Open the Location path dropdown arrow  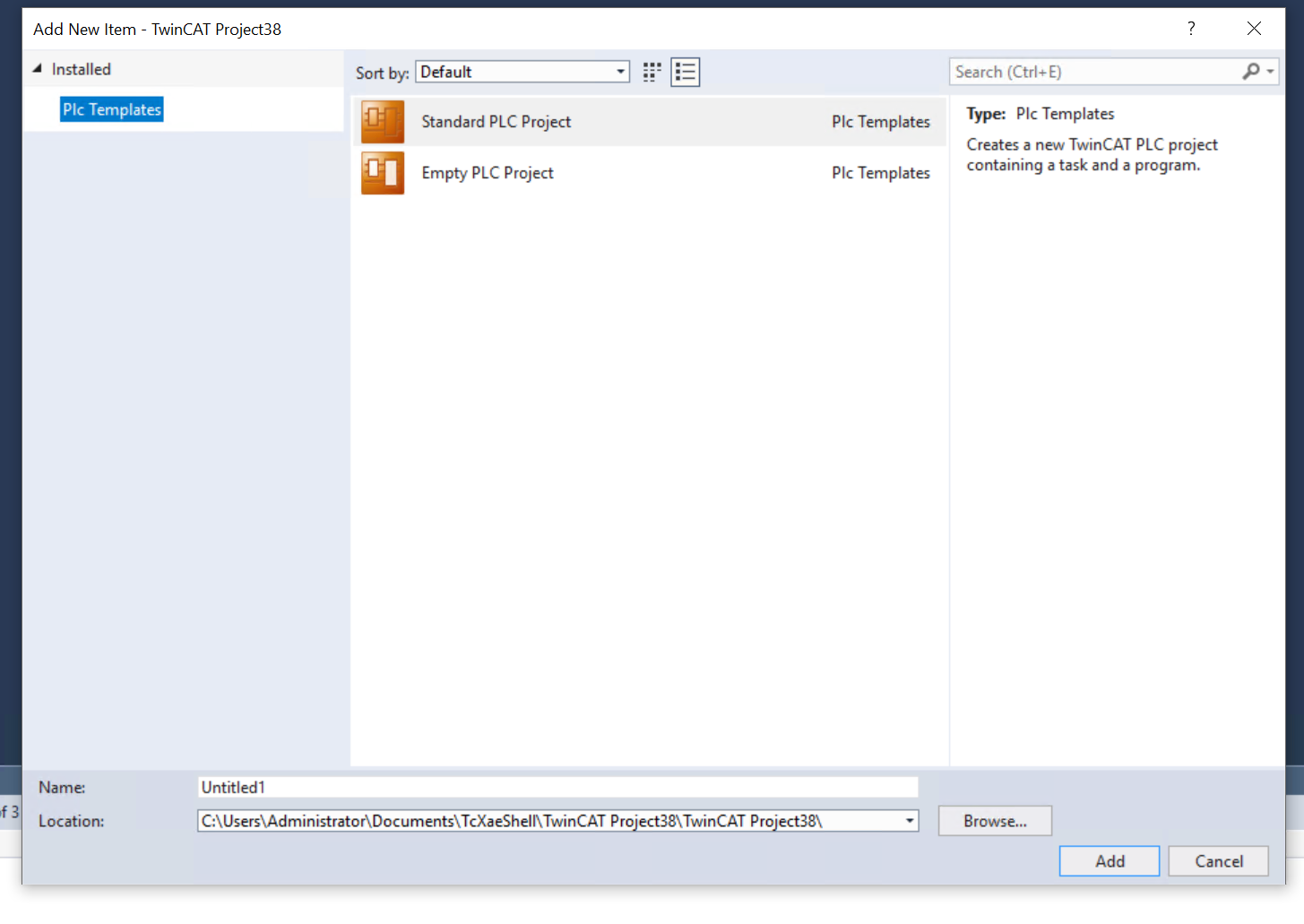coord(910,821)
